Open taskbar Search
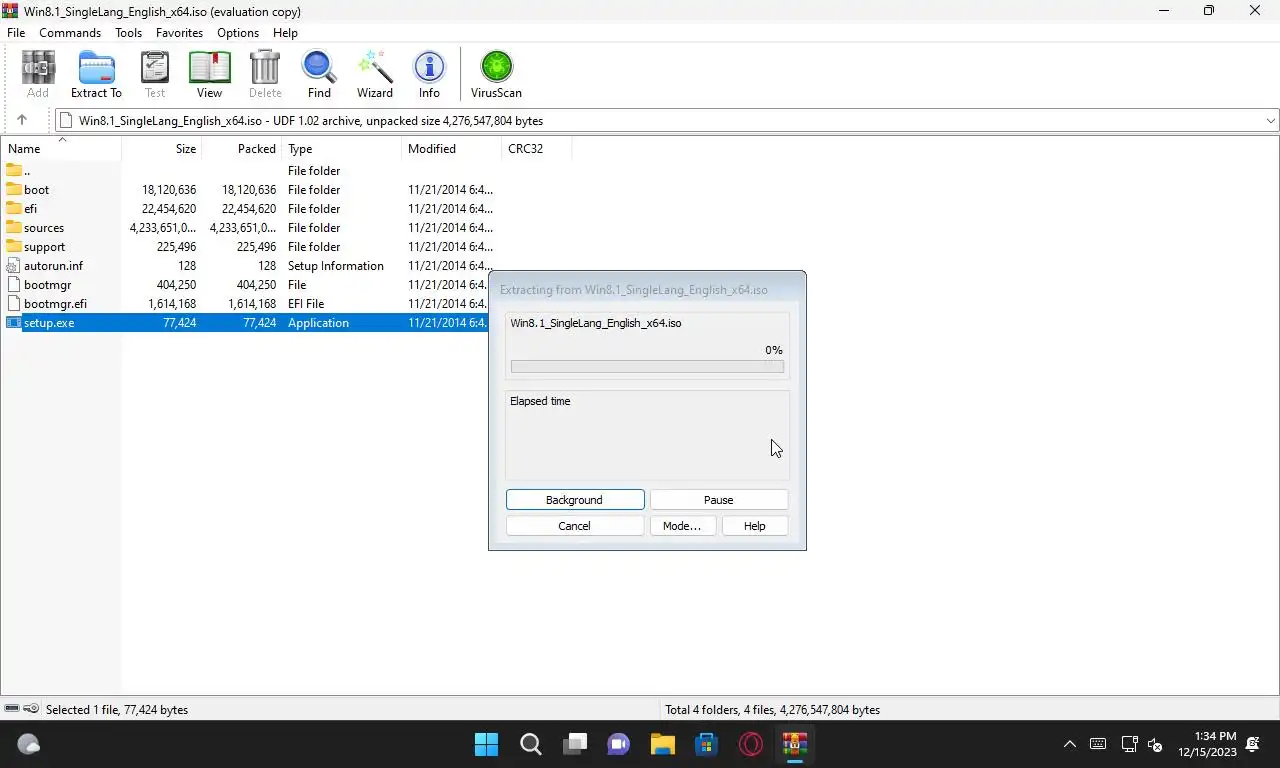1280x768 pixels. [531, 744]
